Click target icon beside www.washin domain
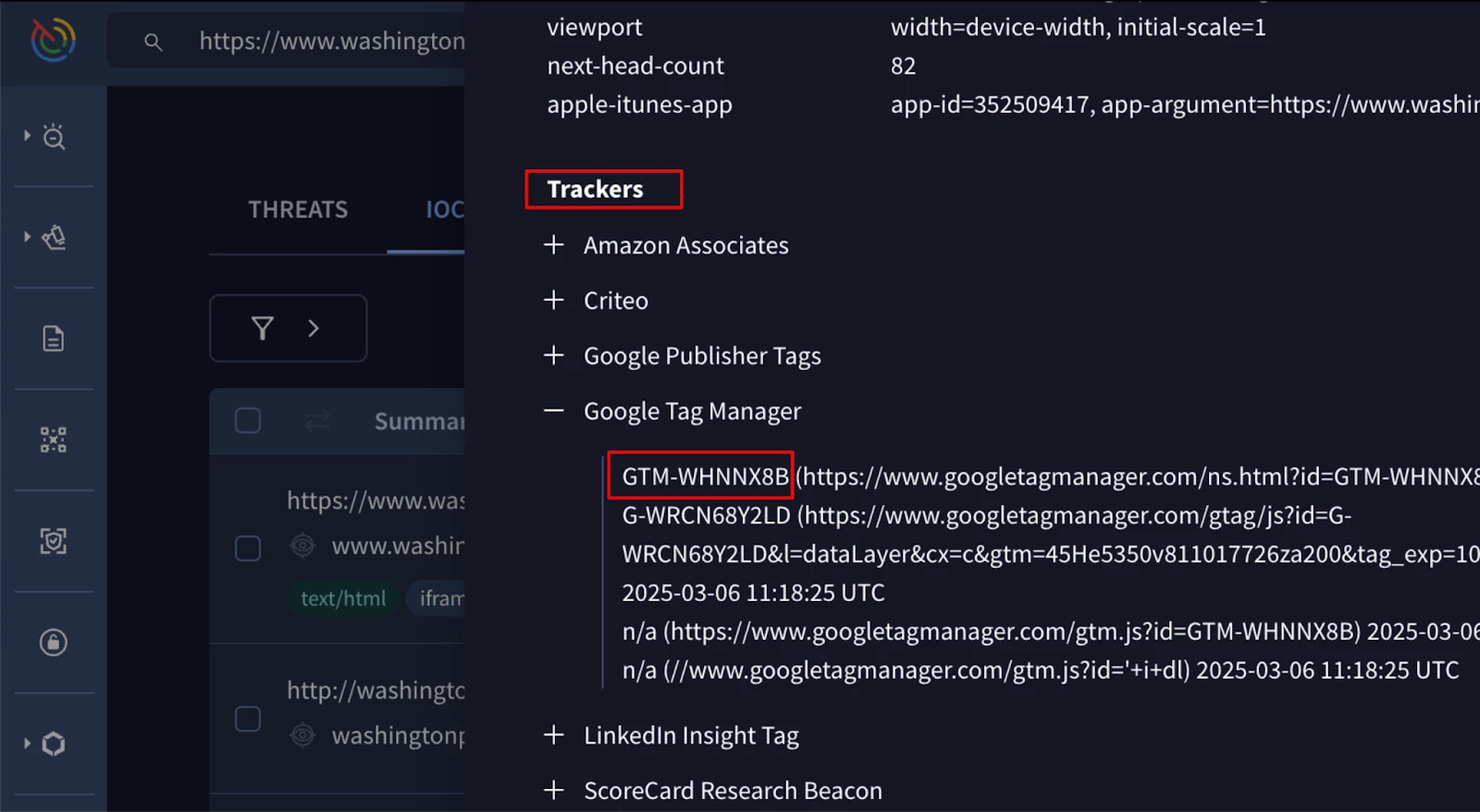Image resolution: width=1480 pixels, height=812 pixels. pyautogui.click(x=302, y=546)
